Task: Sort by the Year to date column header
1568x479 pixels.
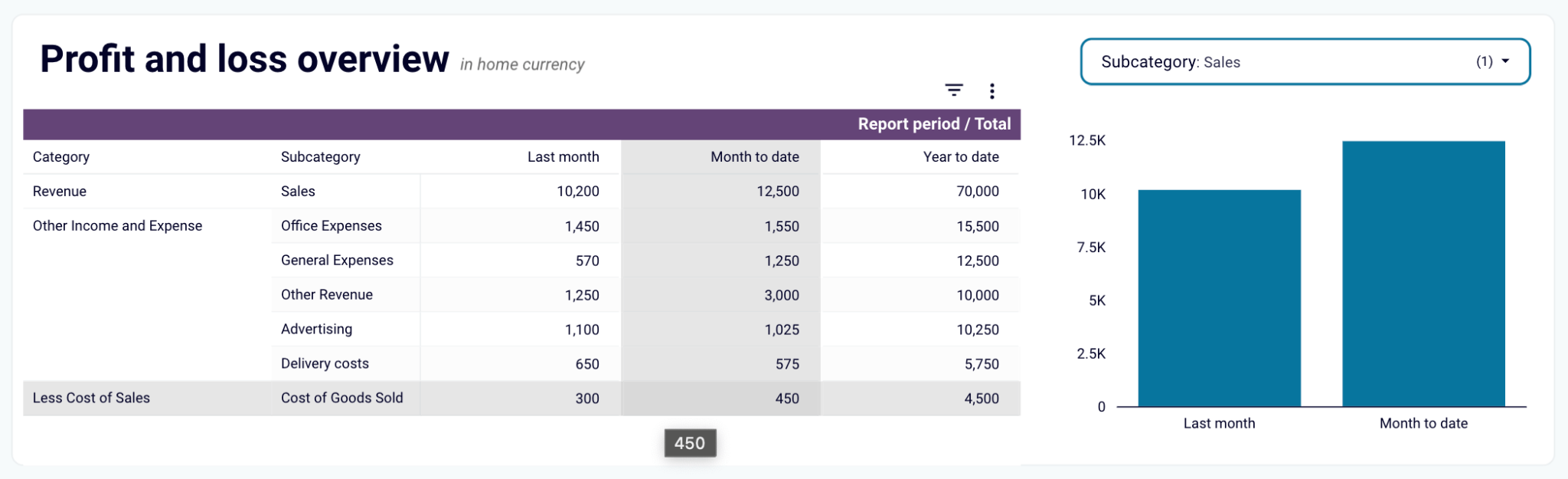Action: [x=960, y=156]
